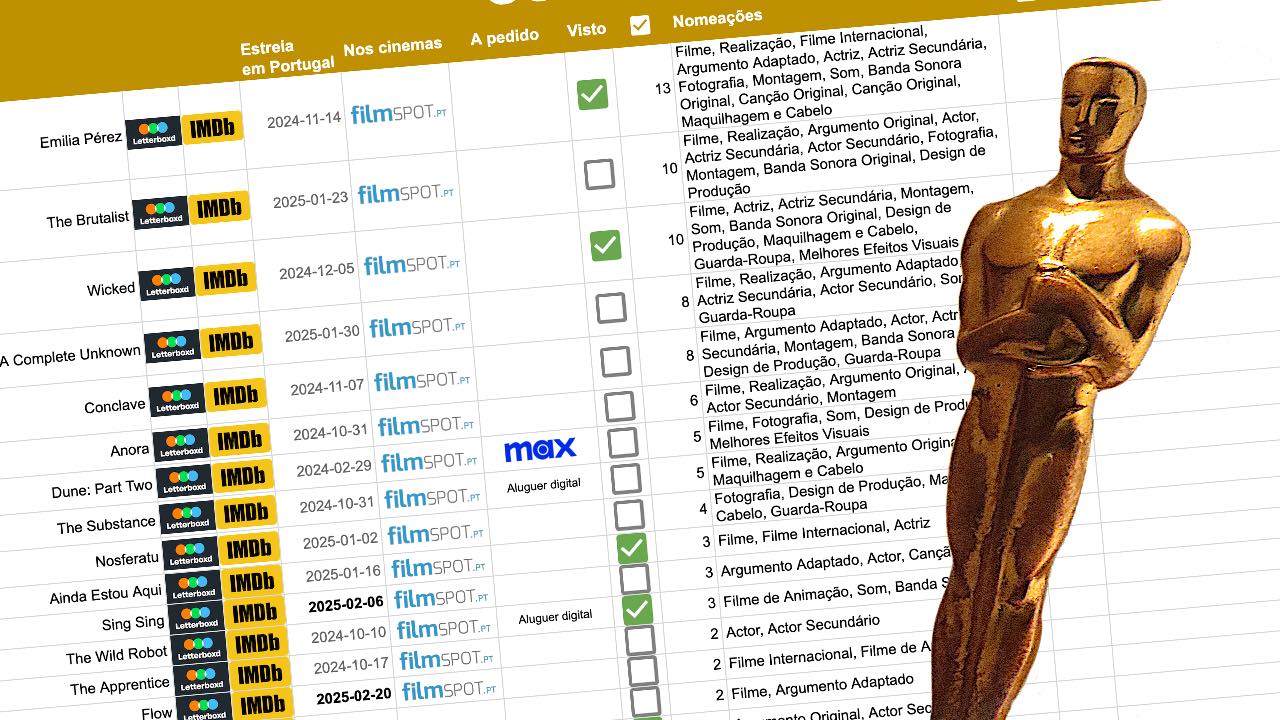The image size is (1280, 720).
Task: Toggle the white checkbox in the Visto header
Action: coord(640,26)
